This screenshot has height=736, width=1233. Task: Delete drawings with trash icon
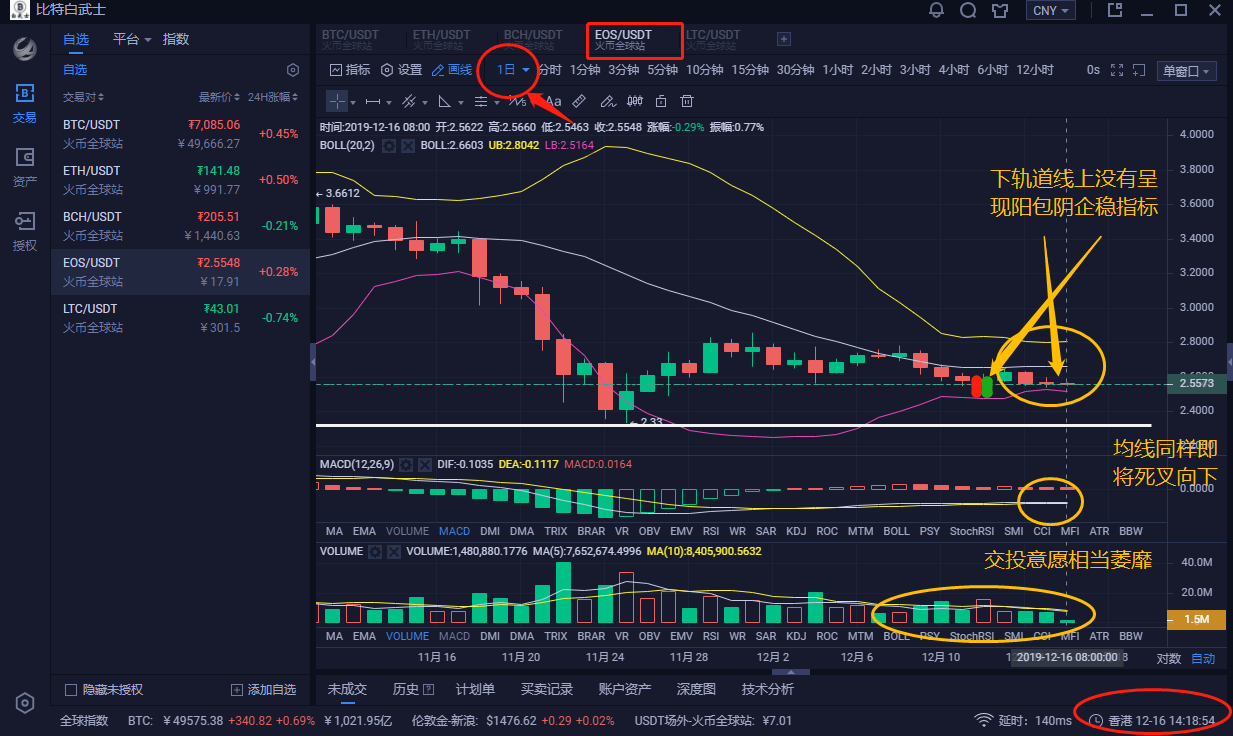[x=687, y=101]
